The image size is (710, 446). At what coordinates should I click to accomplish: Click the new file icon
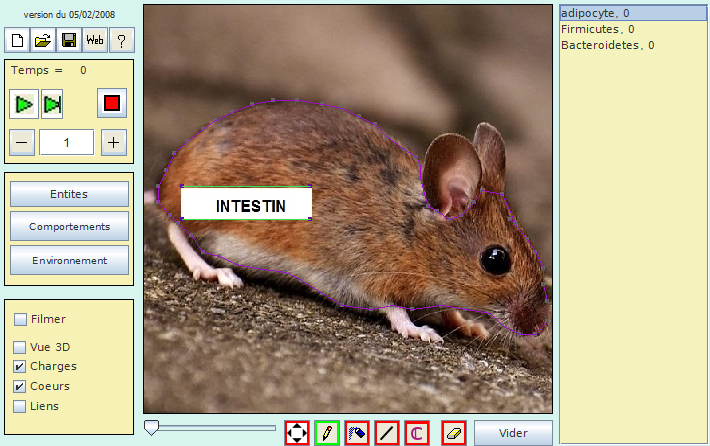coord(18,40)
